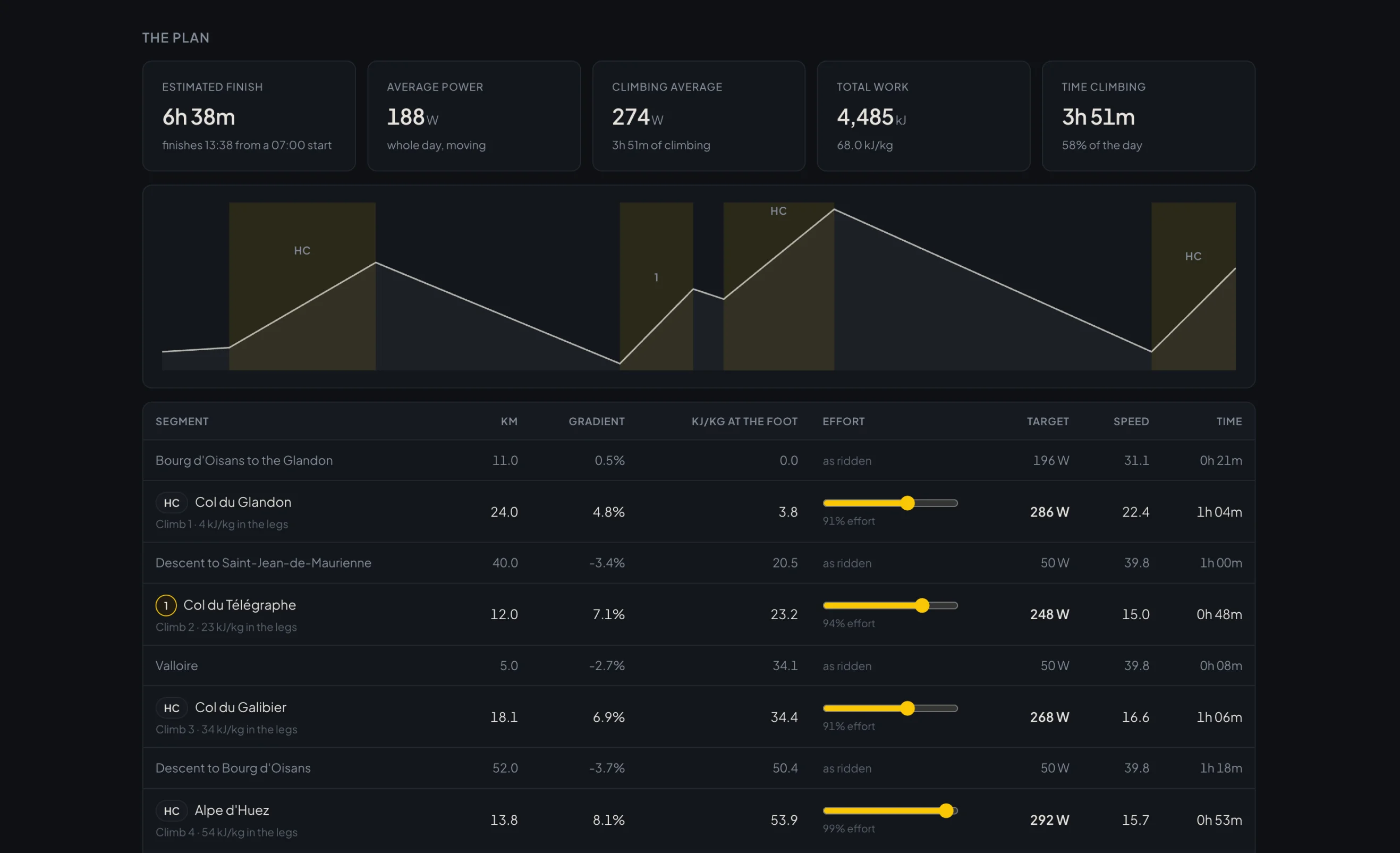This screenshot has height=853, width=1400.
Task: Open the Average Power card
Action: [x=474, y=116]
